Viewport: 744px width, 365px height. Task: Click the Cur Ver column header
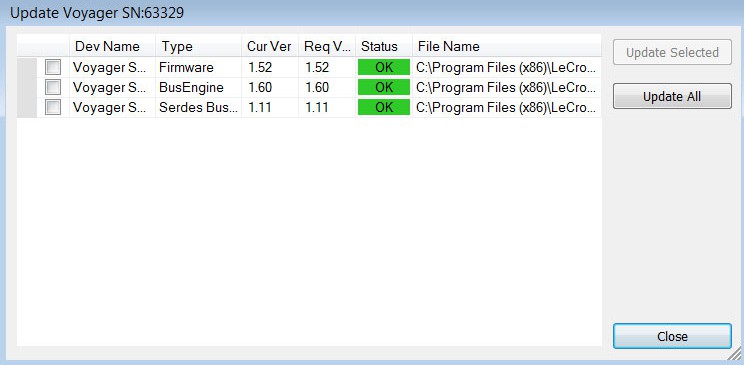pyautogui.click(x=270, y=47)
